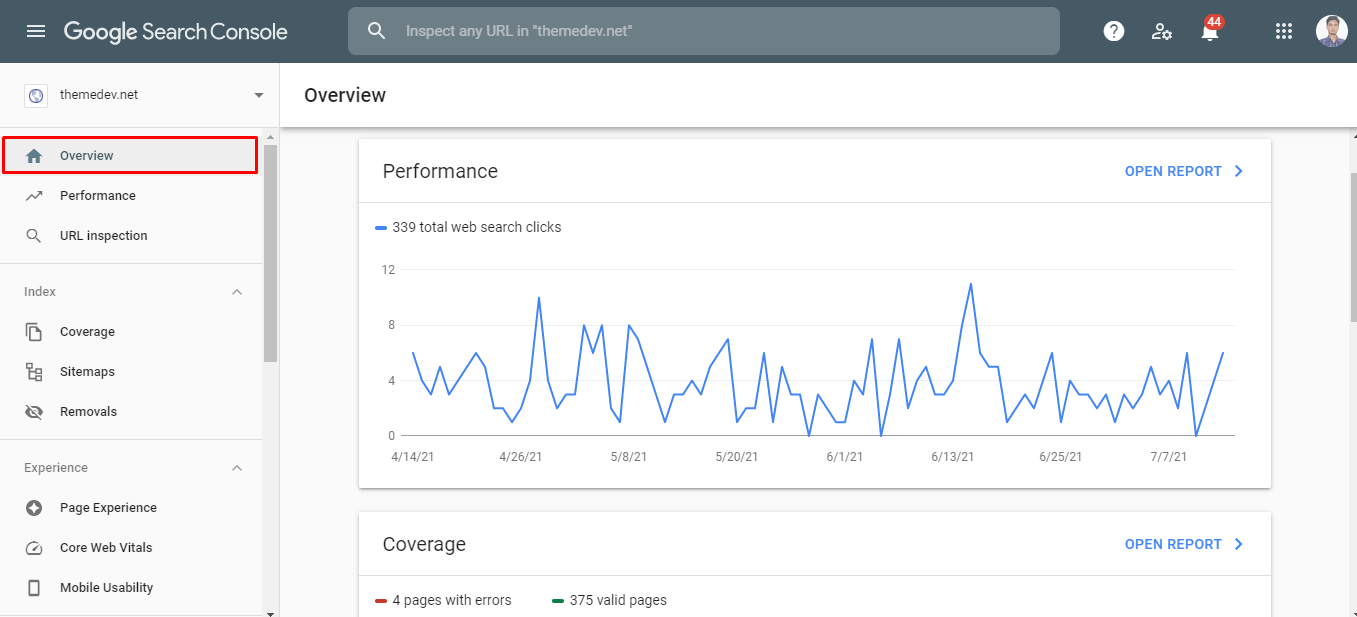The width and height of the screenshot is (1357, 617).
Task: Click the Coverage card heading
Action: point(424,544)
